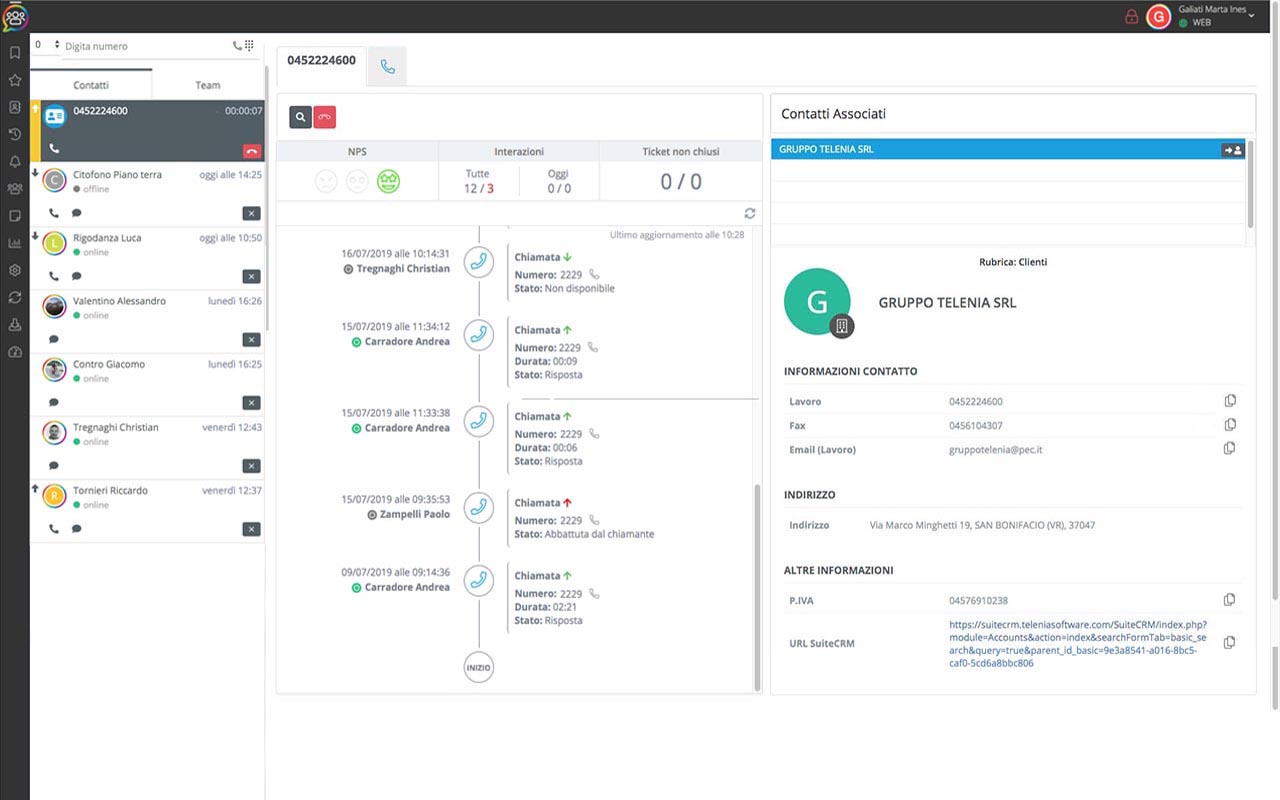Image resolution: width=1280 pixels, height=800 pixels.
Task: Call Rigodanza Luca using phone icon
Action: pos(54,276)
